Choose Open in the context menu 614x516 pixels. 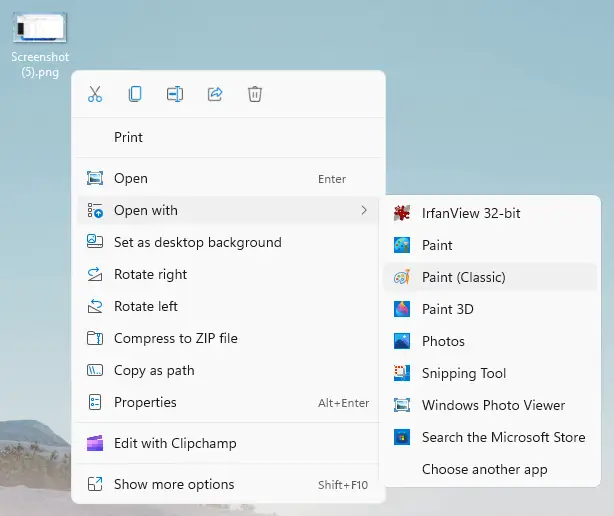tap(228, 179)
